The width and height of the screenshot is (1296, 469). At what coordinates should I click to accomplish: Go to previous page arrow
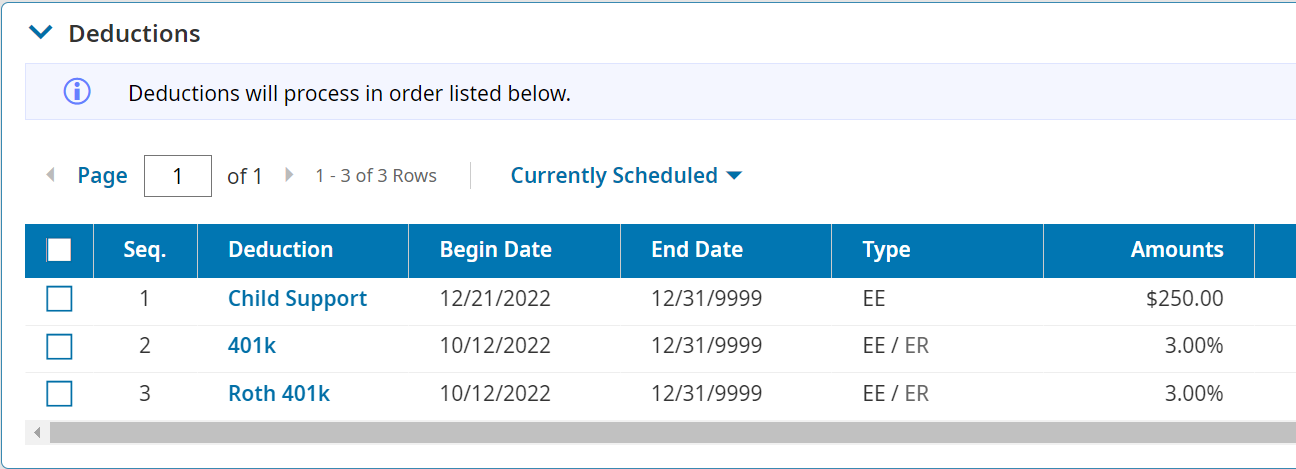tap(50, 175)
